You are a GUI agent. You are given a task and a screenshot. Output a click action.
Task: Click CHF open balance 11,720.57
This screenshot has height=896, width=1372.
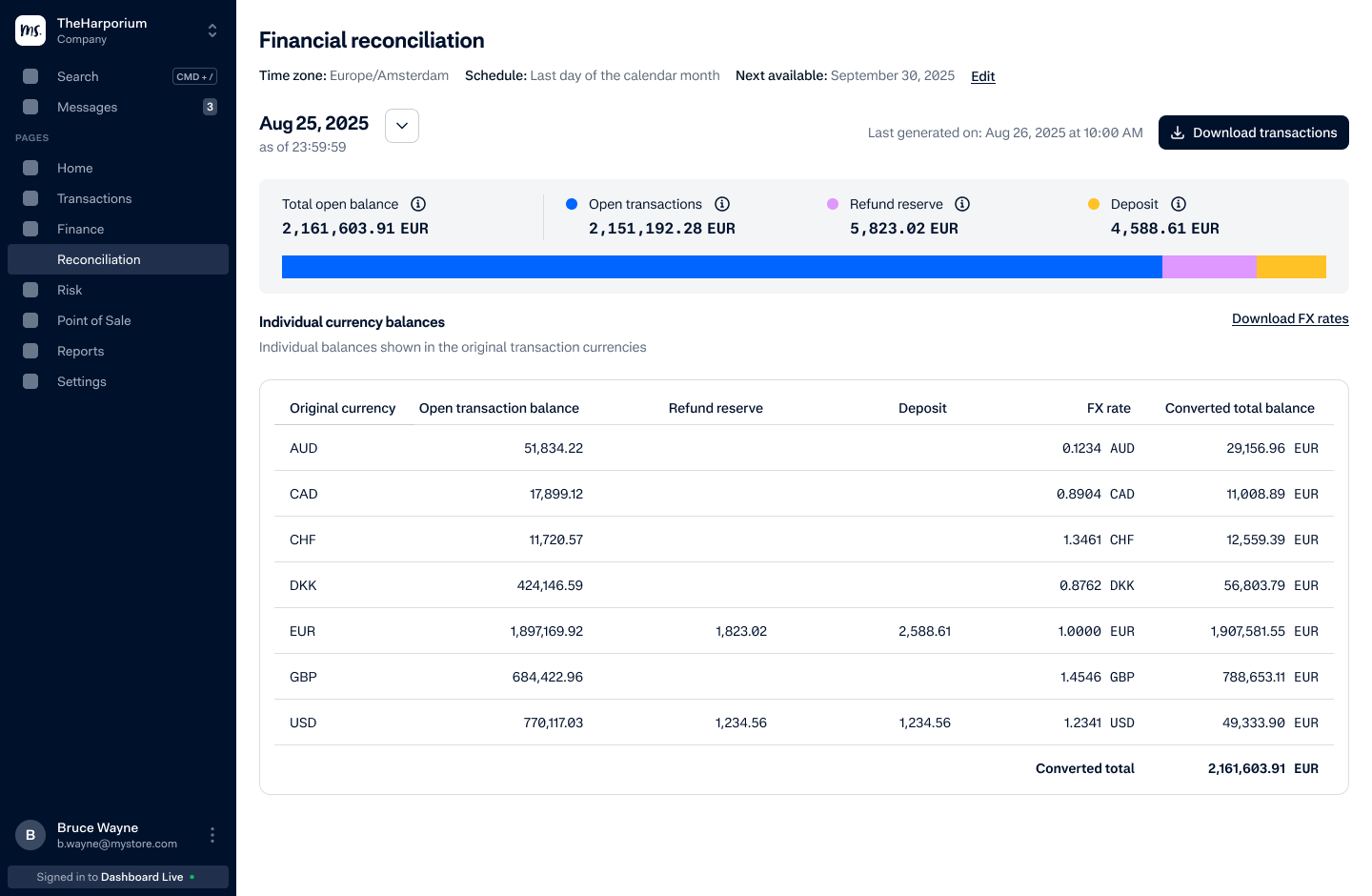coord(556,540)
